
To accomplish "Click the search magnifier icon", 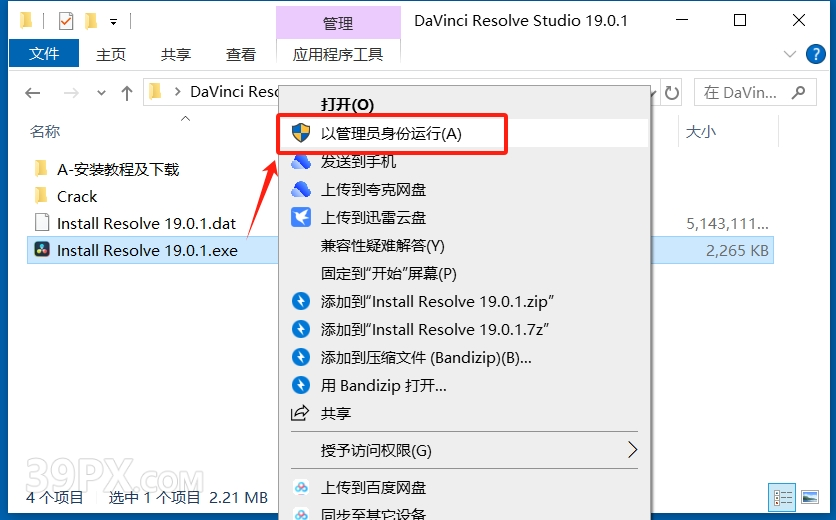I will (x=798, y=93).
